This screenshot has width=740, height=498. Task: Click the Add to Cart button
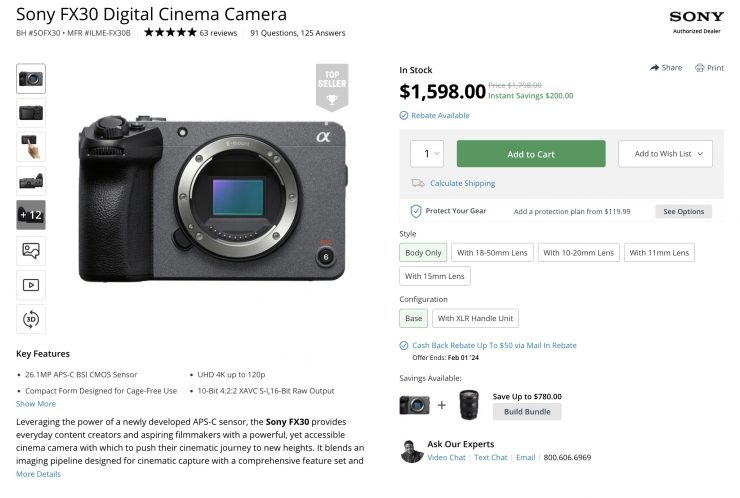point(531,154)
